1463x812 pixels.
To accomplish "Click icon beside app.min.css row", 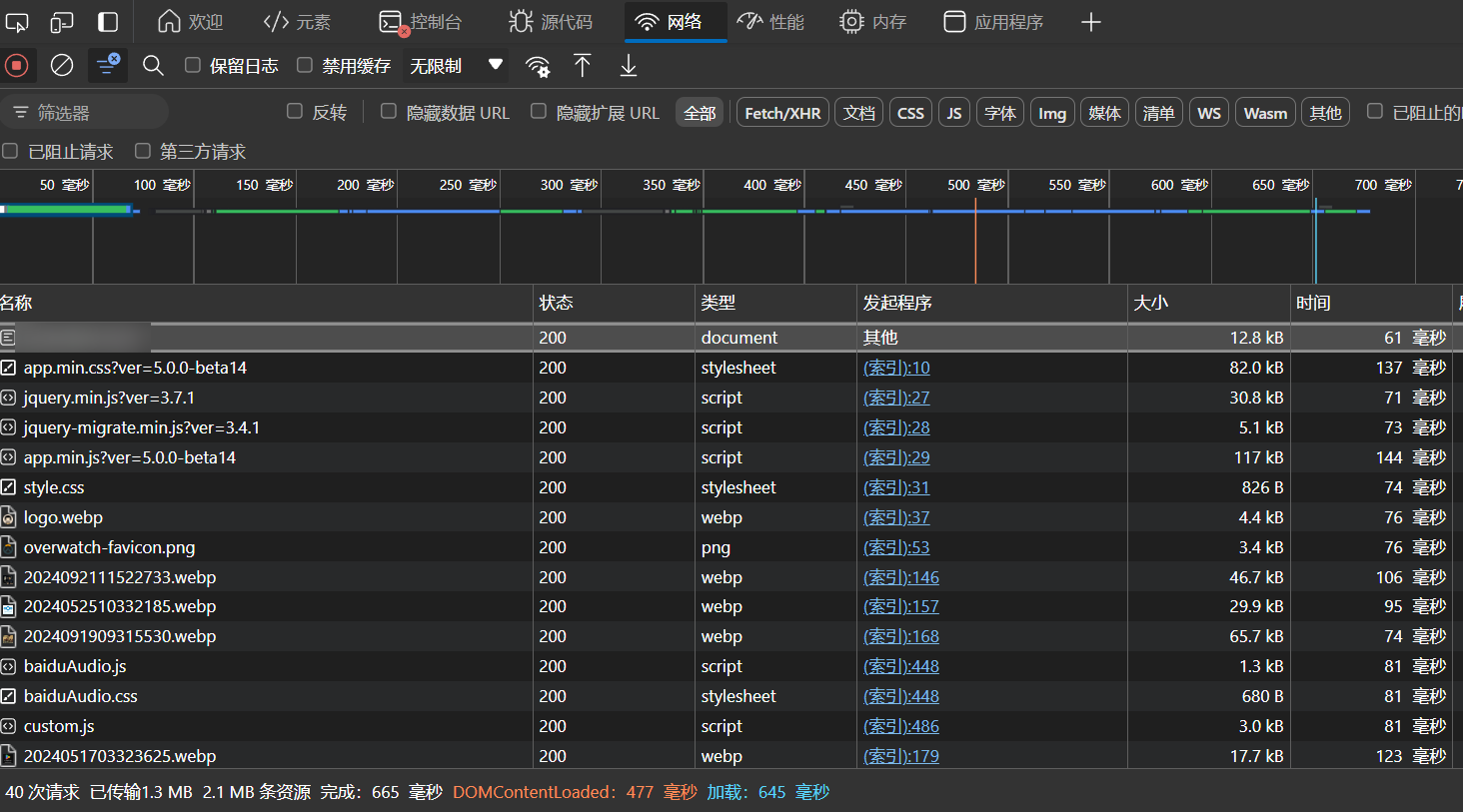I will (8, 368).
